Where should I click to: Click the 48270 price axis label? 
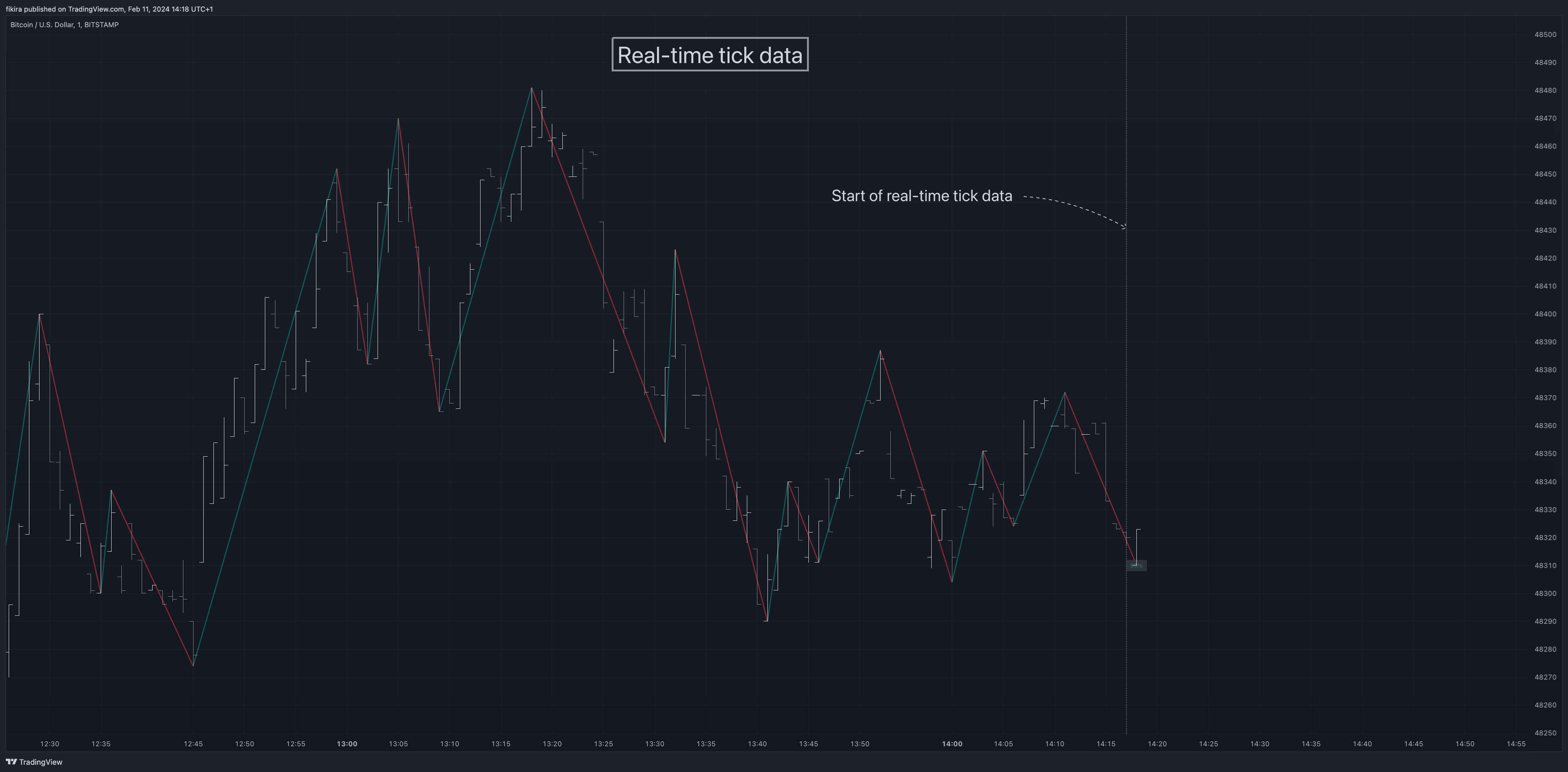(x=1546, y=678)
